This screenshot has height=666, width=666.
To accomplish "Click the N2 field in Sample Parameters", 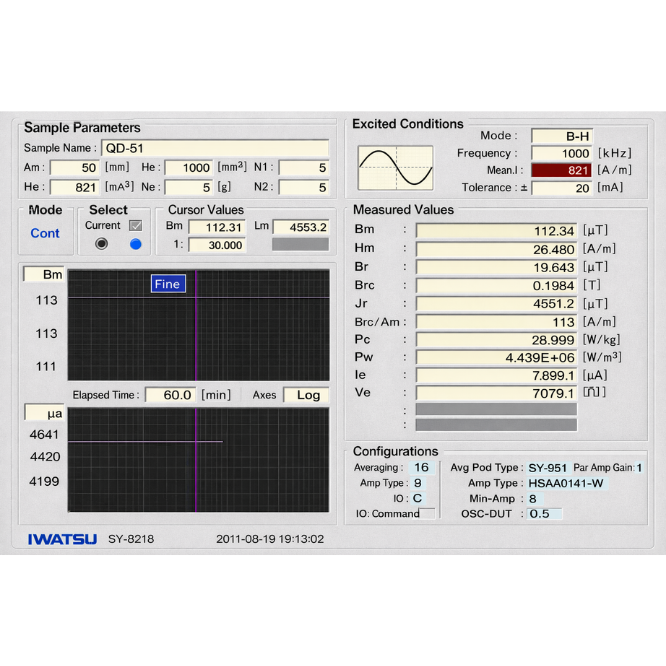I will click(304, 187).
